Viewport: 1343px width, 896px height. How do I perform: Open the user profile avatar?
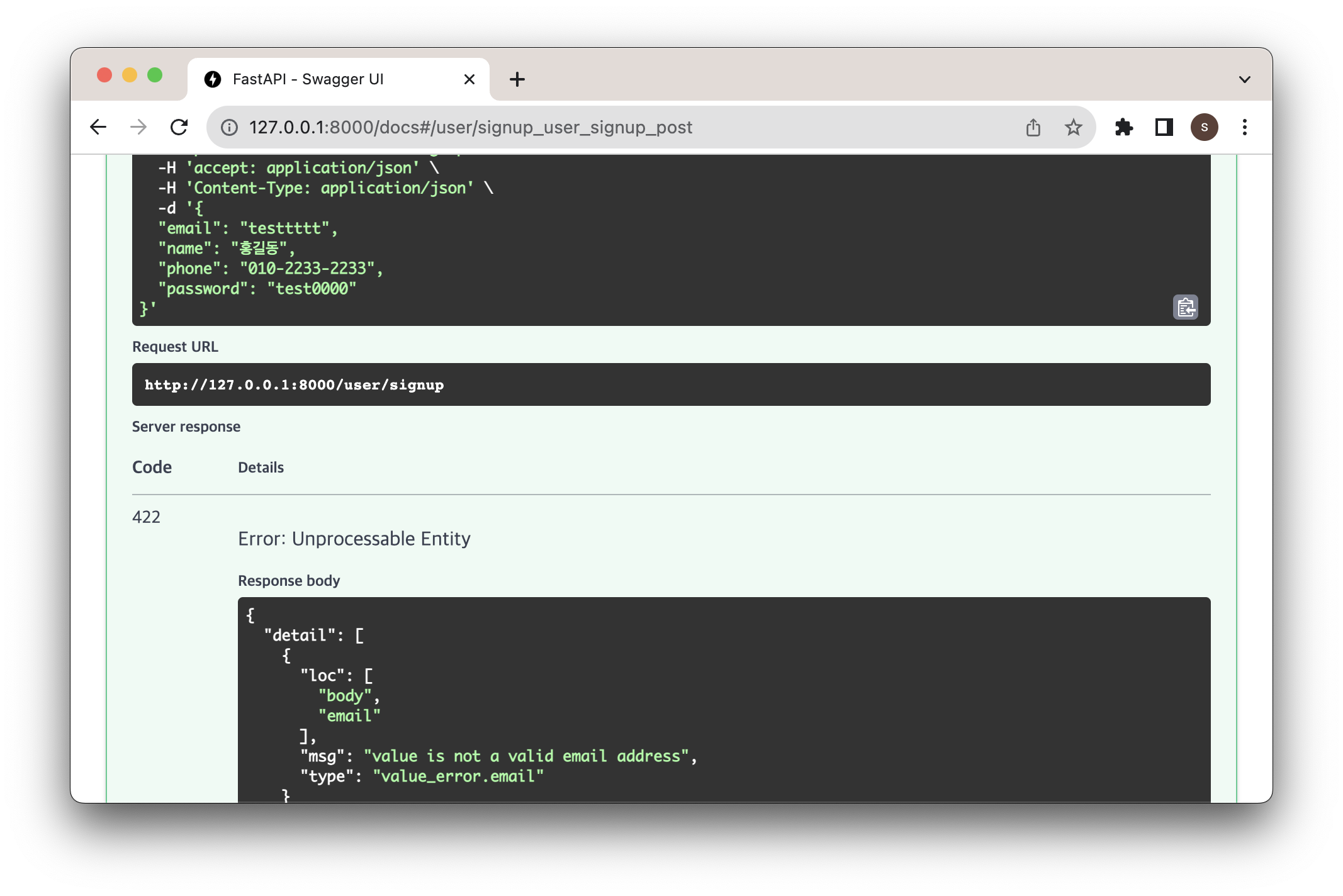click(1204, 127)
